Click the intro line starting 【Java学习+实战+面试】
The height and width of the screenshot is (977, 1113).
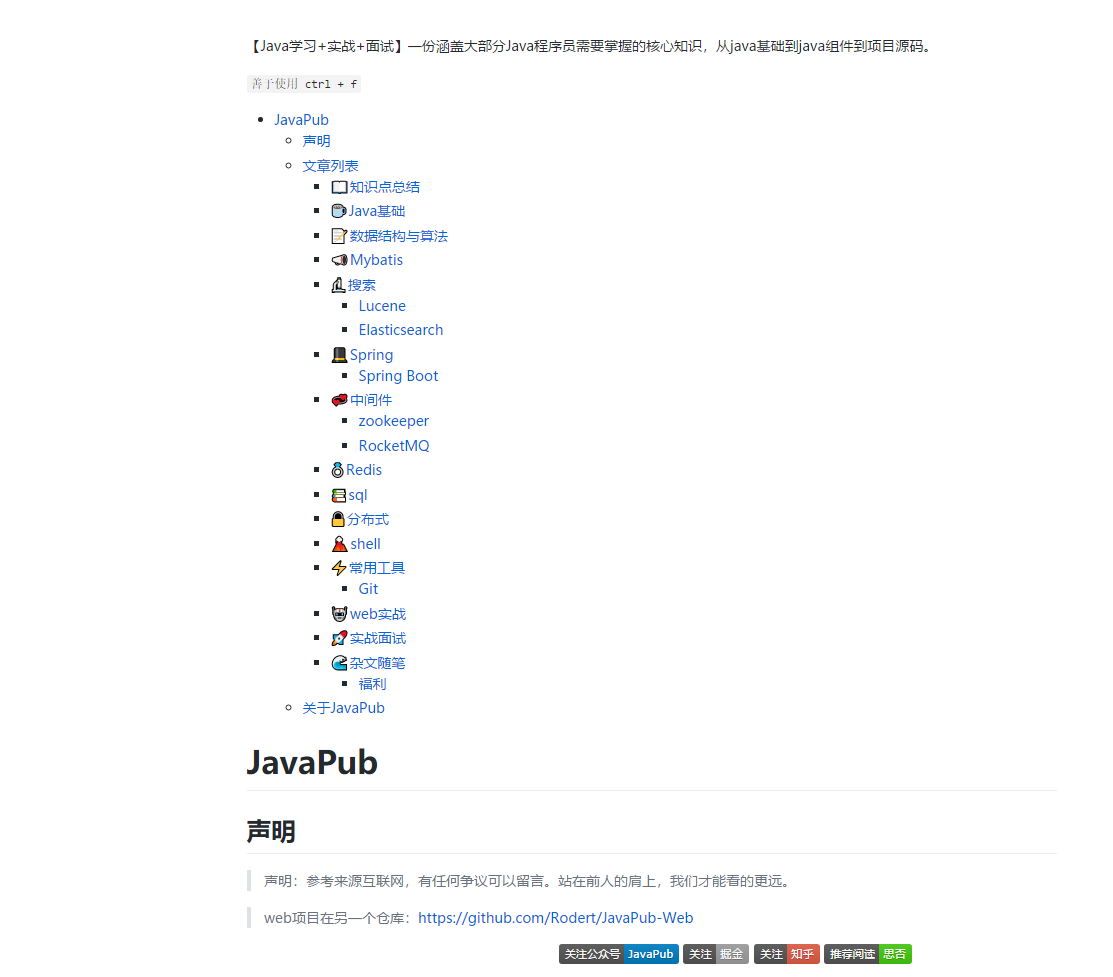[591, 46]
